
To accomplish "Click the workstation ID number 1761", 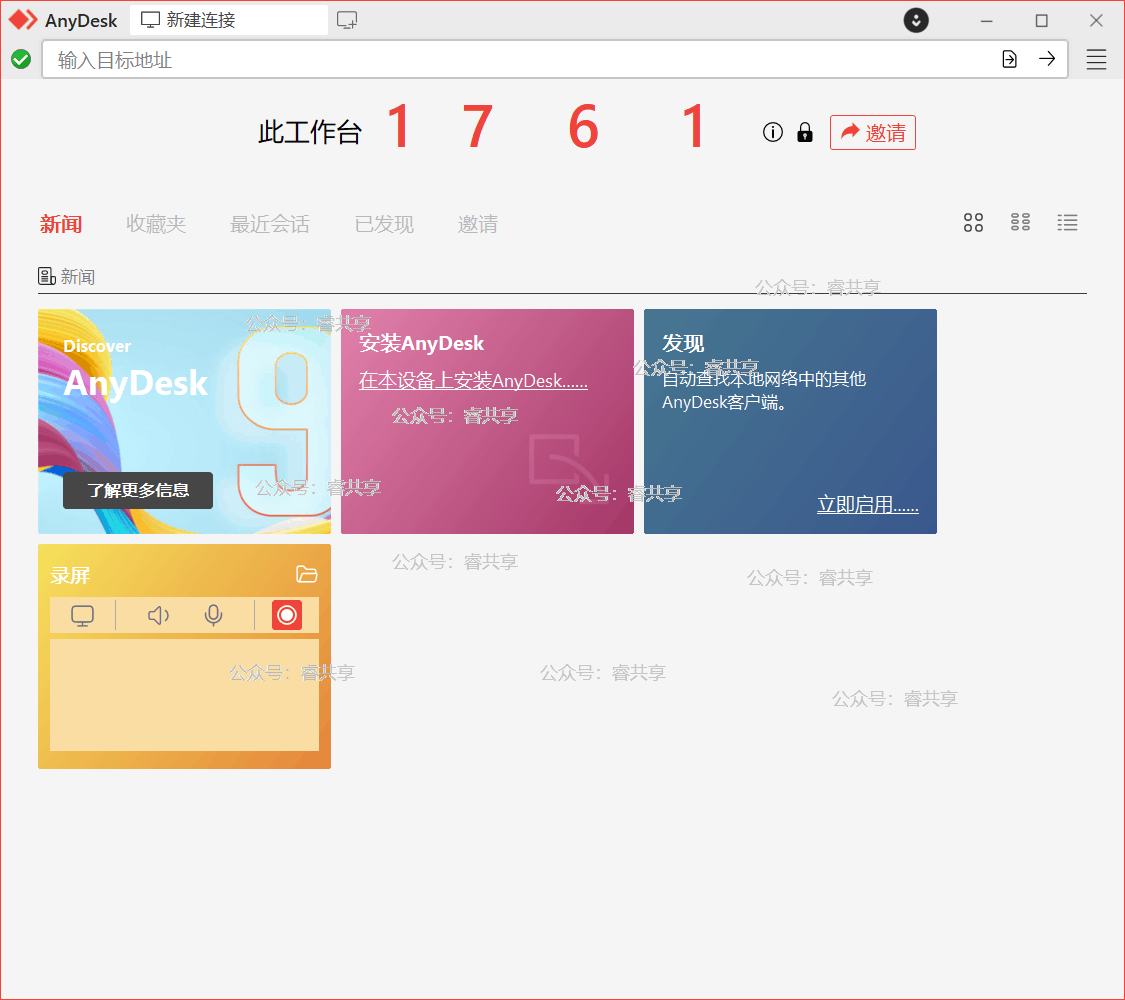I will pyautogui.click(x=545, y=127).
